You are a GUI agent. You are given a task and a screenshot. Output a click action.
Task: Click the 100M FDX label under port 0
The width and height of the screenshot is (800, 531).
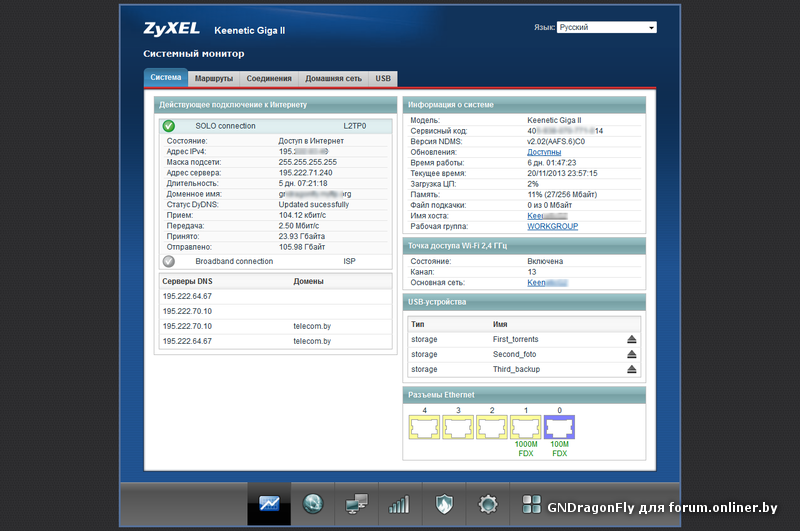coord(560,449)
